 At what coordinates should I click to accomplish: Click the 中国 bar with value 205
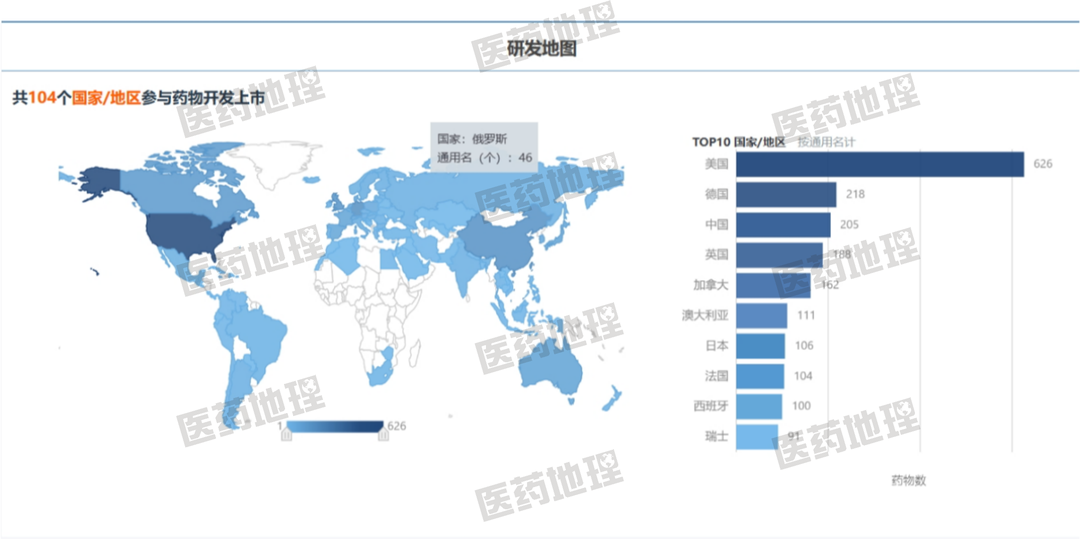pyautogui.click(x=783, y=225)
